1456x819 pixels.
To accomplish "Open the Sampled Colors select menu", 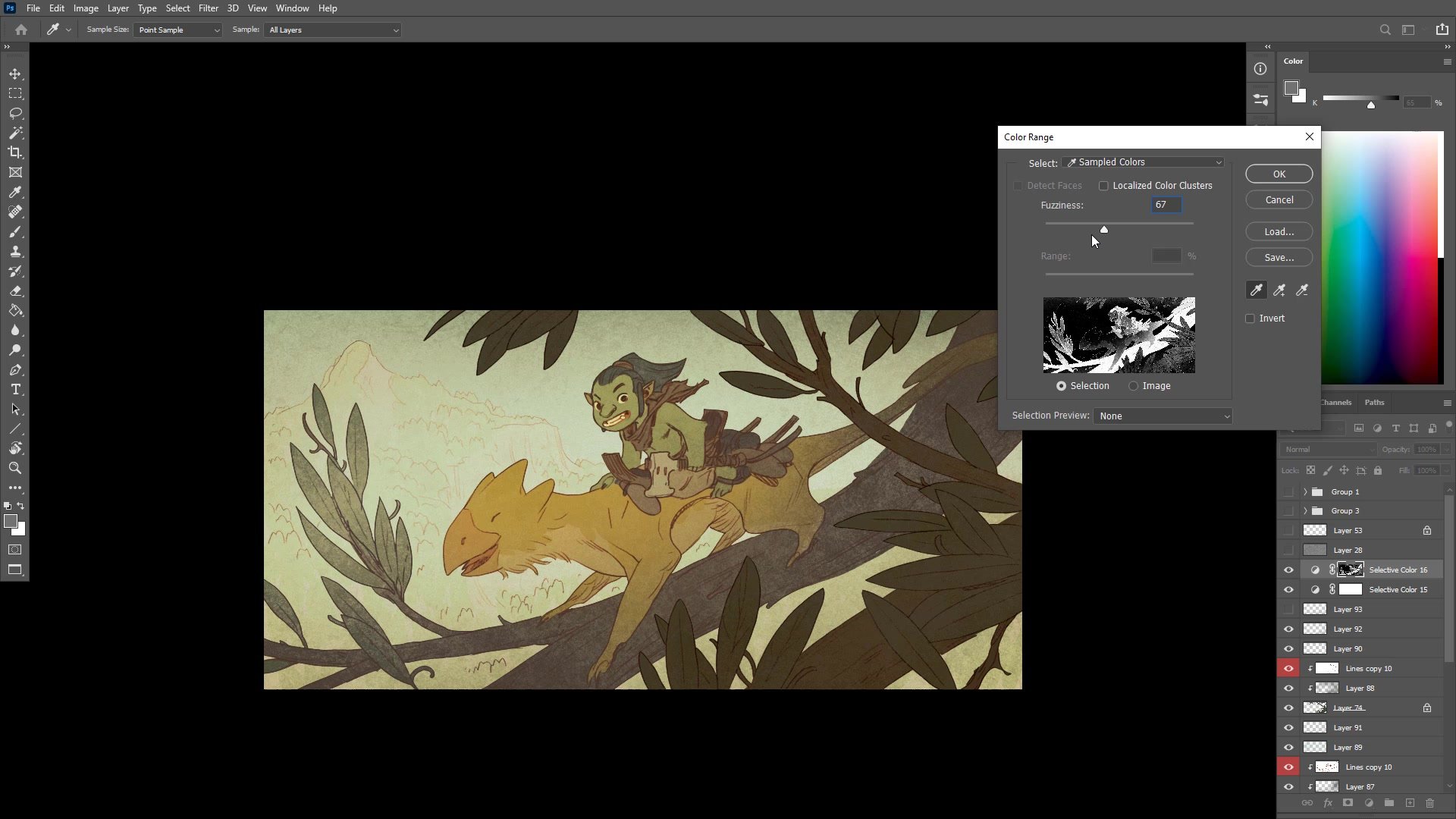I will click(x=1143, y=162).
